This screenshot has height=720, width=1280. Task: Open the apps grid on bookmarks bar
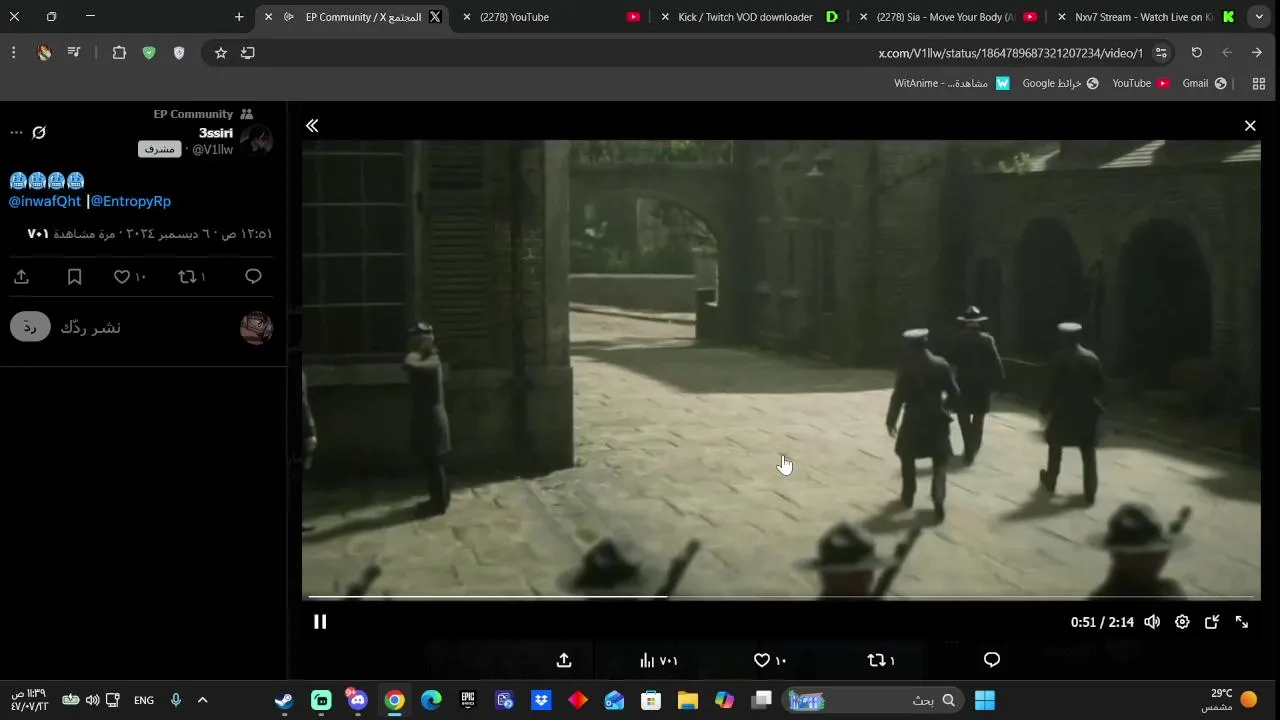pos(1259,84)
